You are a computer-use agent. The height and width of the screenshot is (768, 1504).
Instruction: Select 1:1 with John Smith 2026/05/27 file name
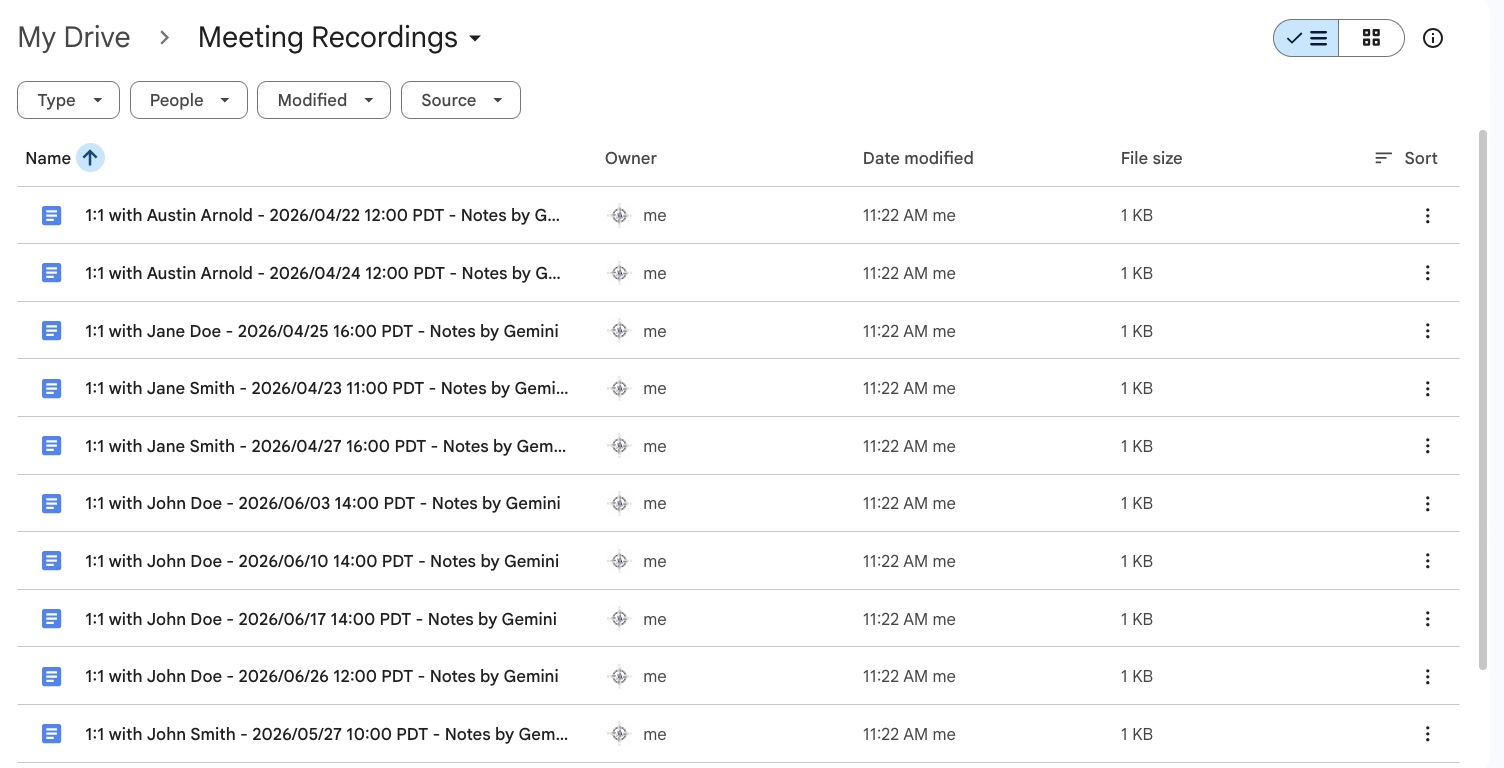(x=327, y=734)
